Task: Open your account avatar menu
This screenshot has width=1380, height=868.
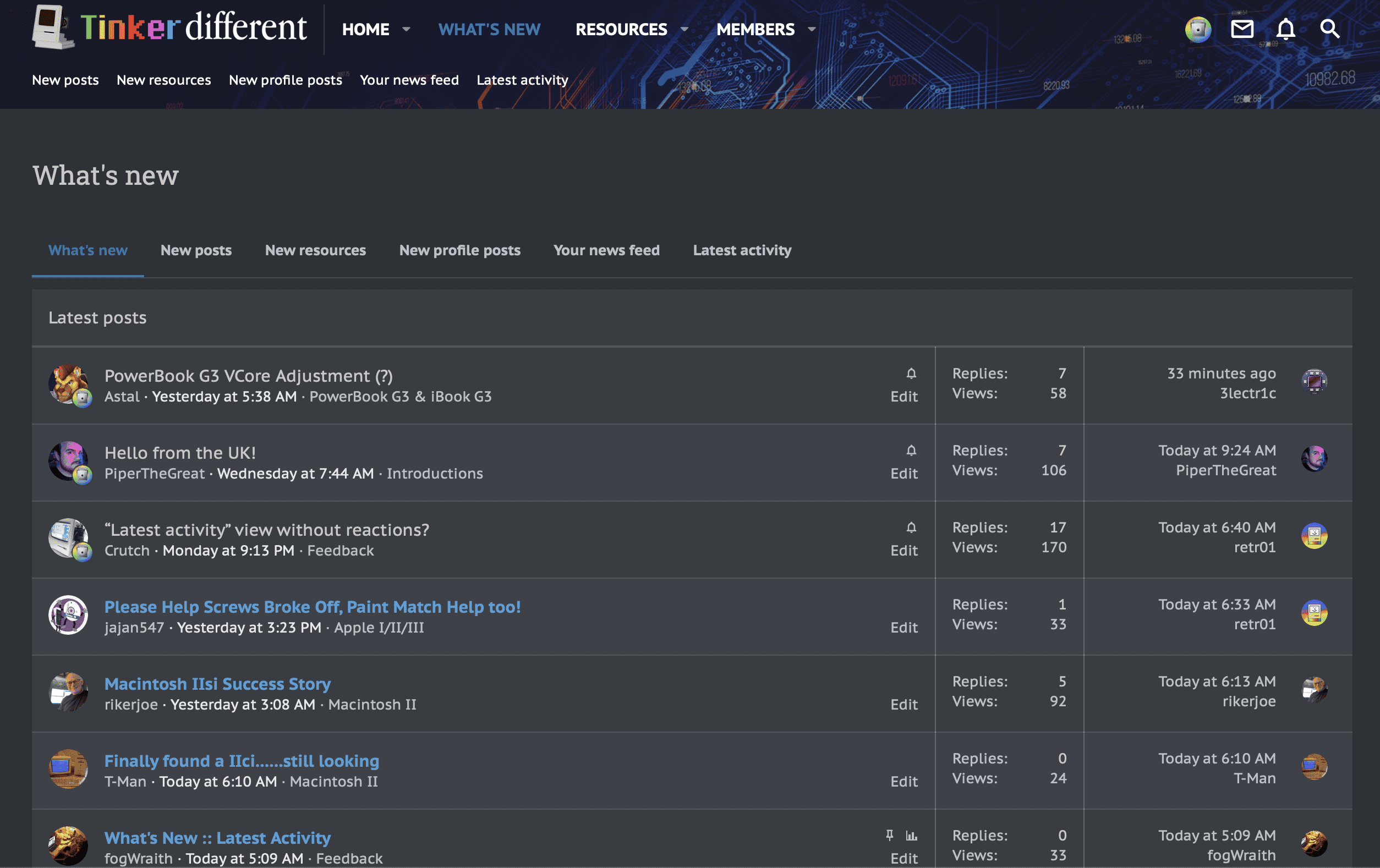Action: [x=1198, y=29]
